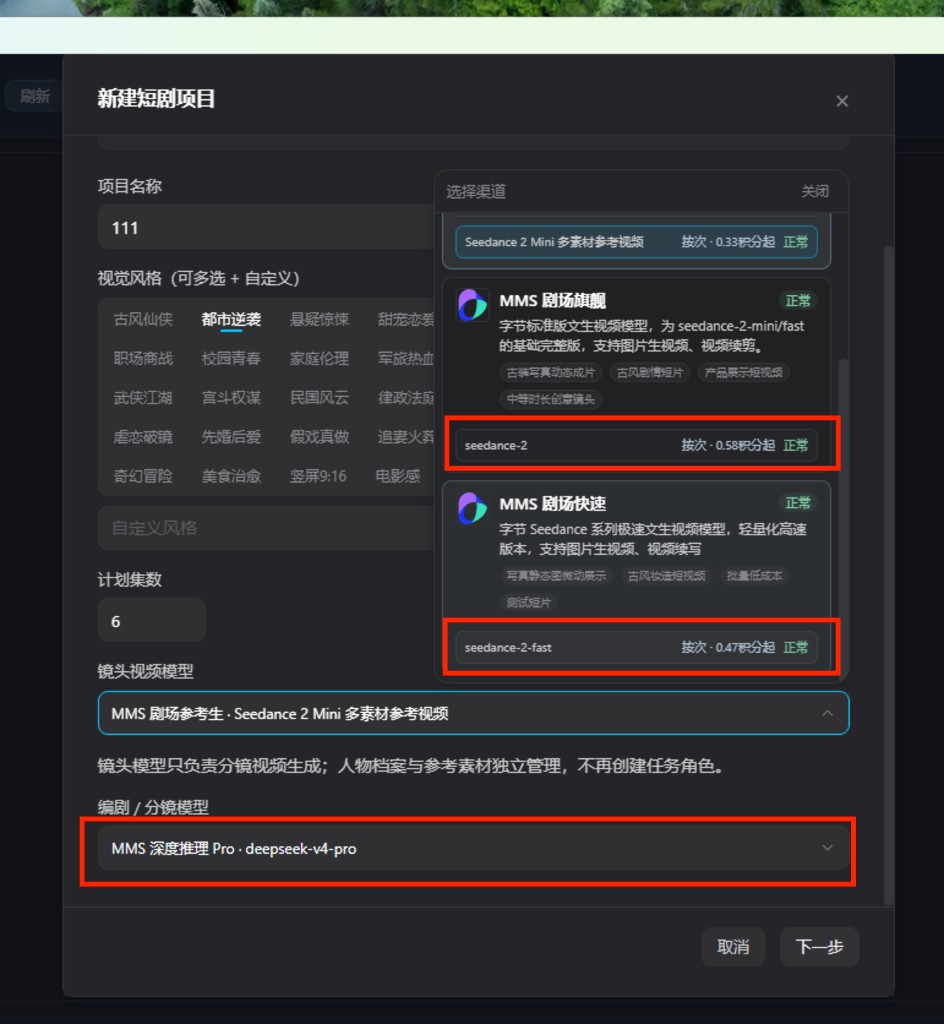Toggle the 古风仙侠 style tag
944x1024 pixels.
tap(143, 319)
